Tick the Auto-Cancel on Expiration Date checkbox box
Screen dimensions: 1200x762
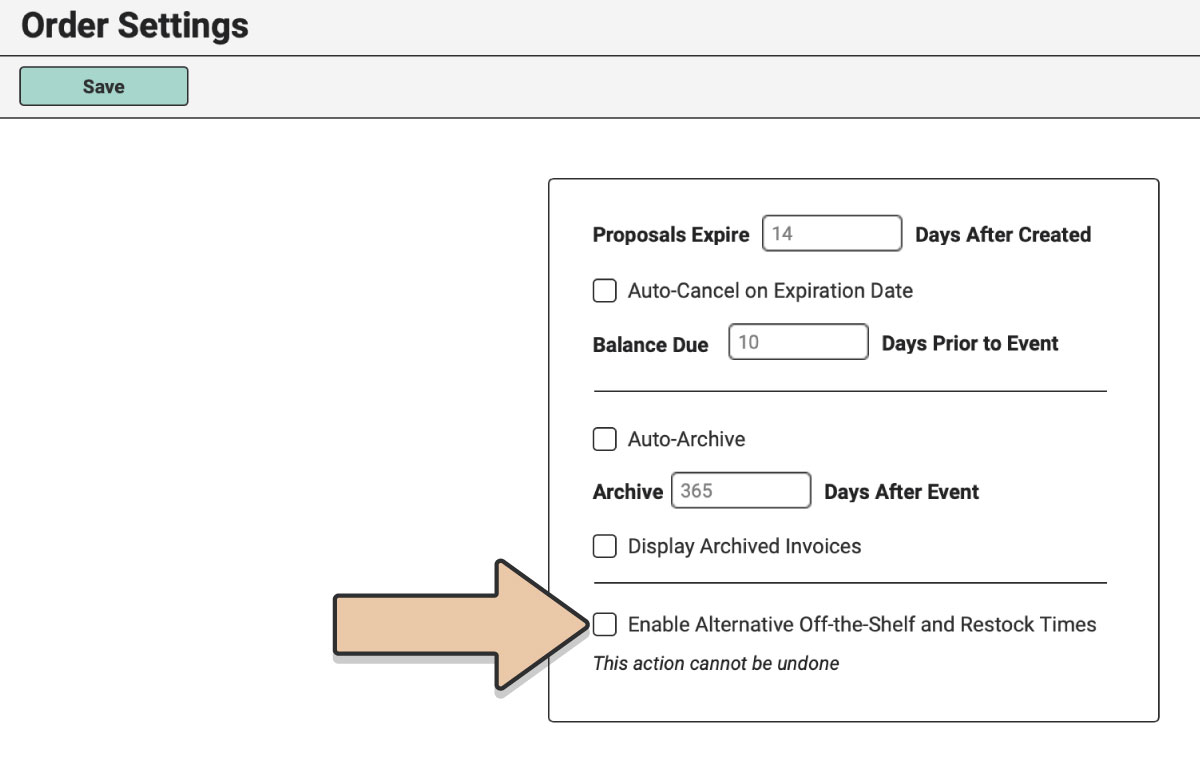click(x=604, y=291)
